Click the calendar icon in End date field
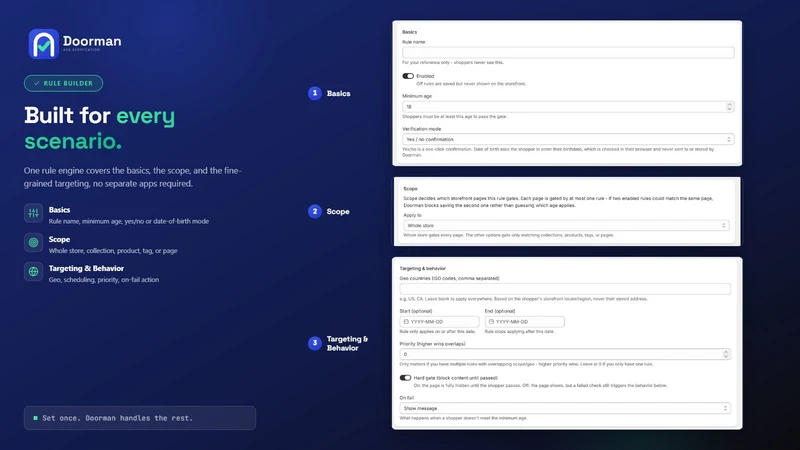Viewport: 800px width, 450px height. click(x=491, y=321)
